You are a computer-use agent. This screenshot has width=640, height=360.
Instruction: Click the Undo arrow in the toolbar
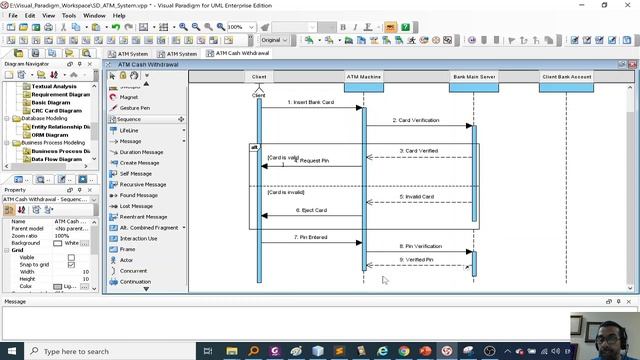click(116, 27)
